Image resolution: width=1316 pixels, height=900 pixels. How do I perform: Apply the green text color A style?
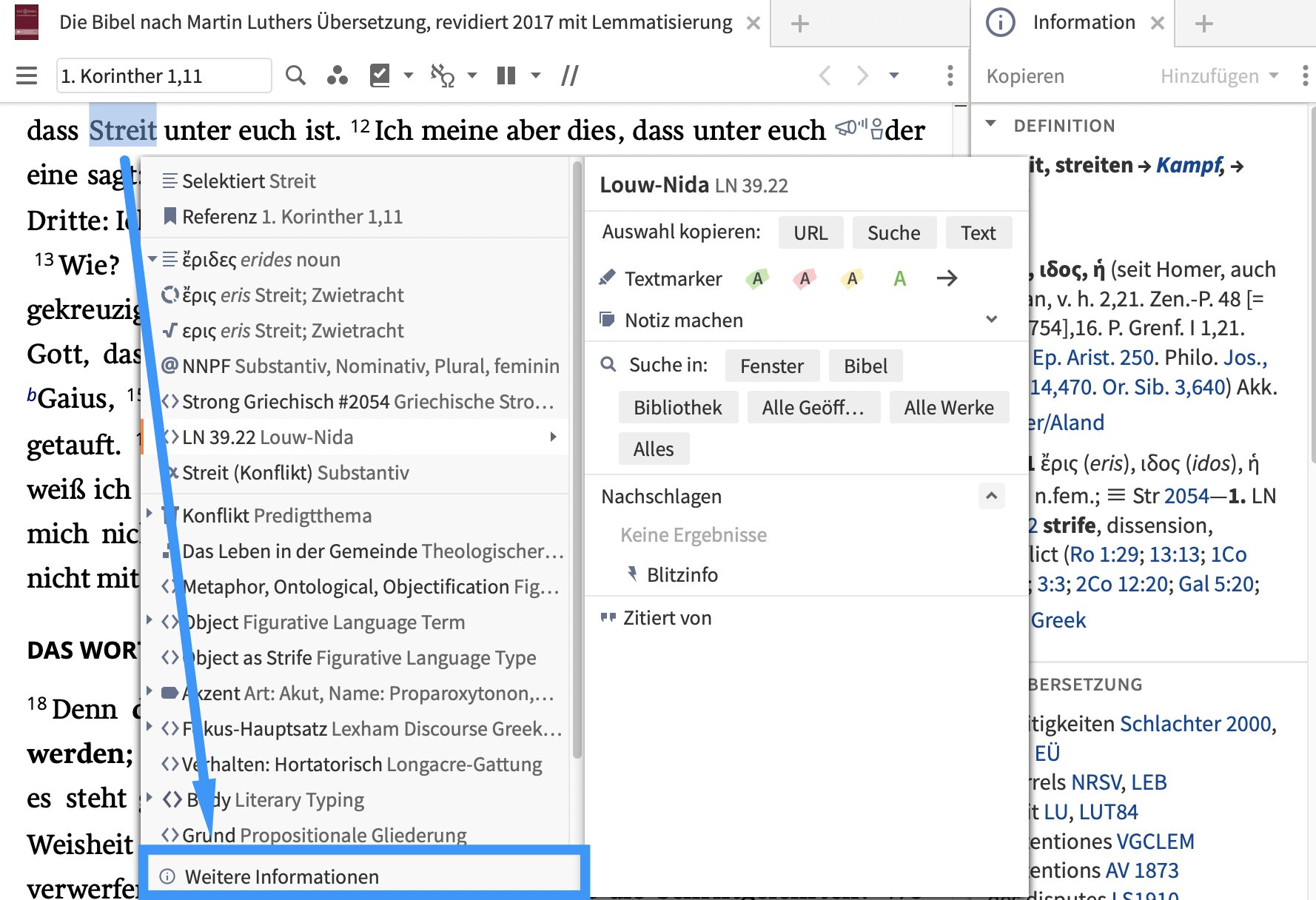pyautogui.click(x=899, y=278)
